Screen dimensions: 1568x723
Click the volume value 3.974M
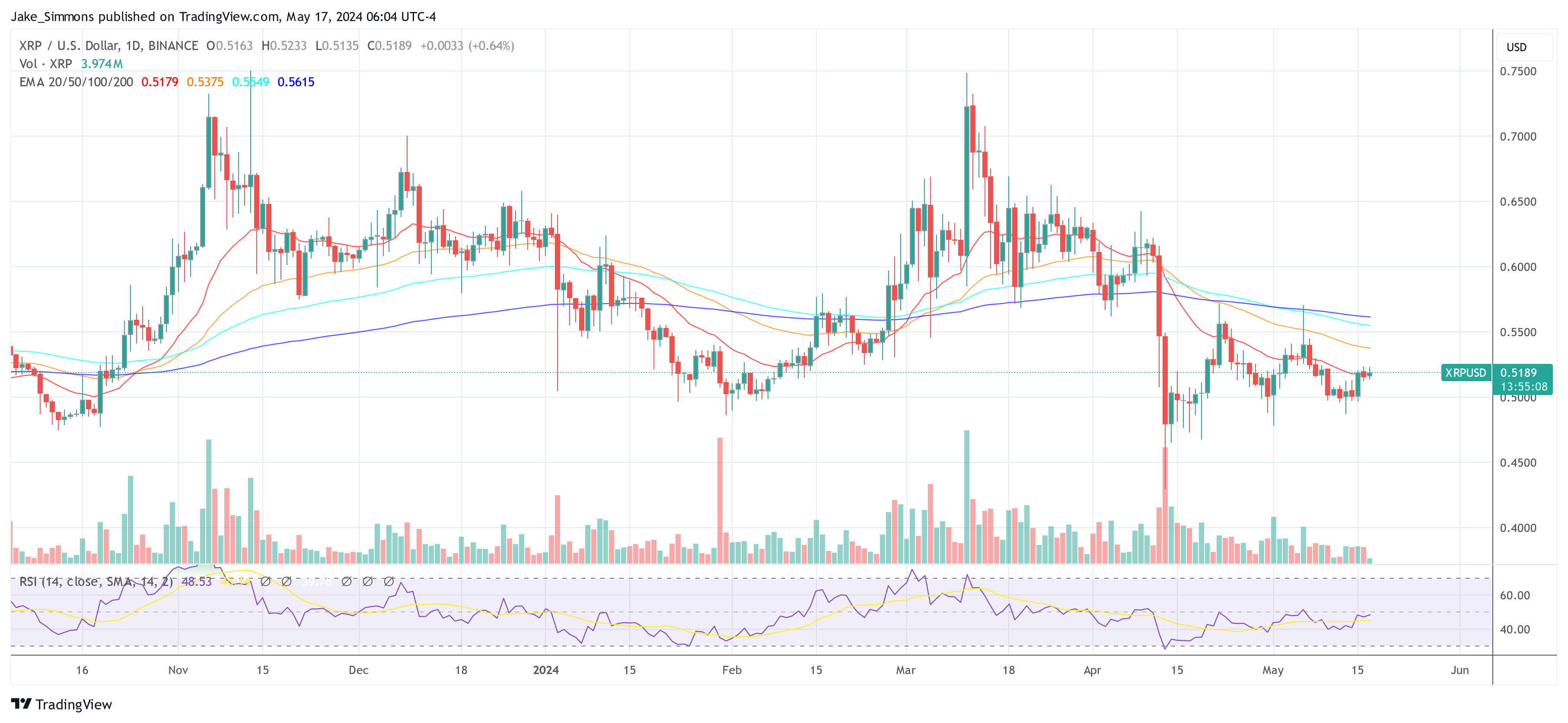pyautogui.click(x=102, y=64)
